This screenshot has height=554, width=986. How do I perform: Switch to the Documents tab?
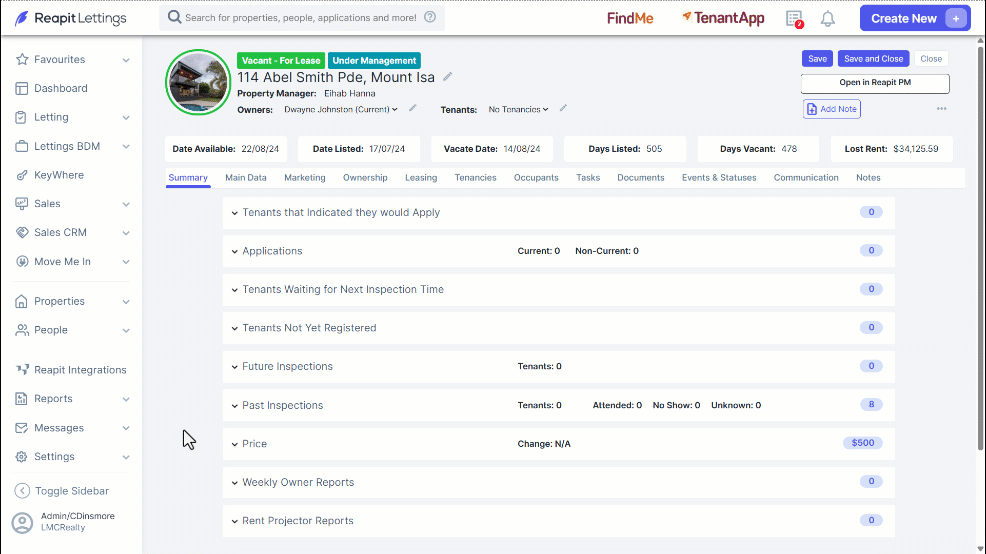tap(641, 178)
